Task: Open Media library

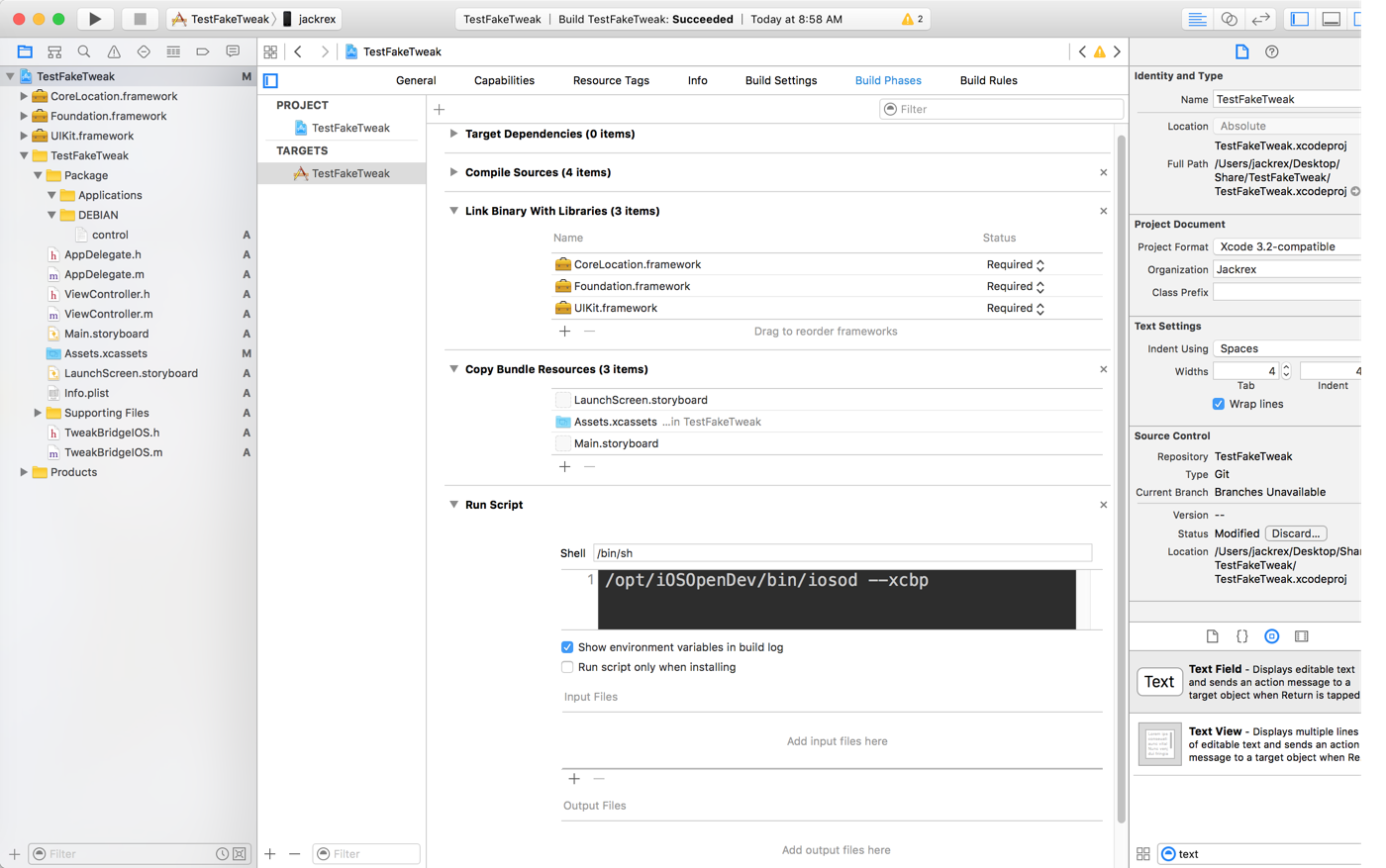Action: pos(1302,636)
